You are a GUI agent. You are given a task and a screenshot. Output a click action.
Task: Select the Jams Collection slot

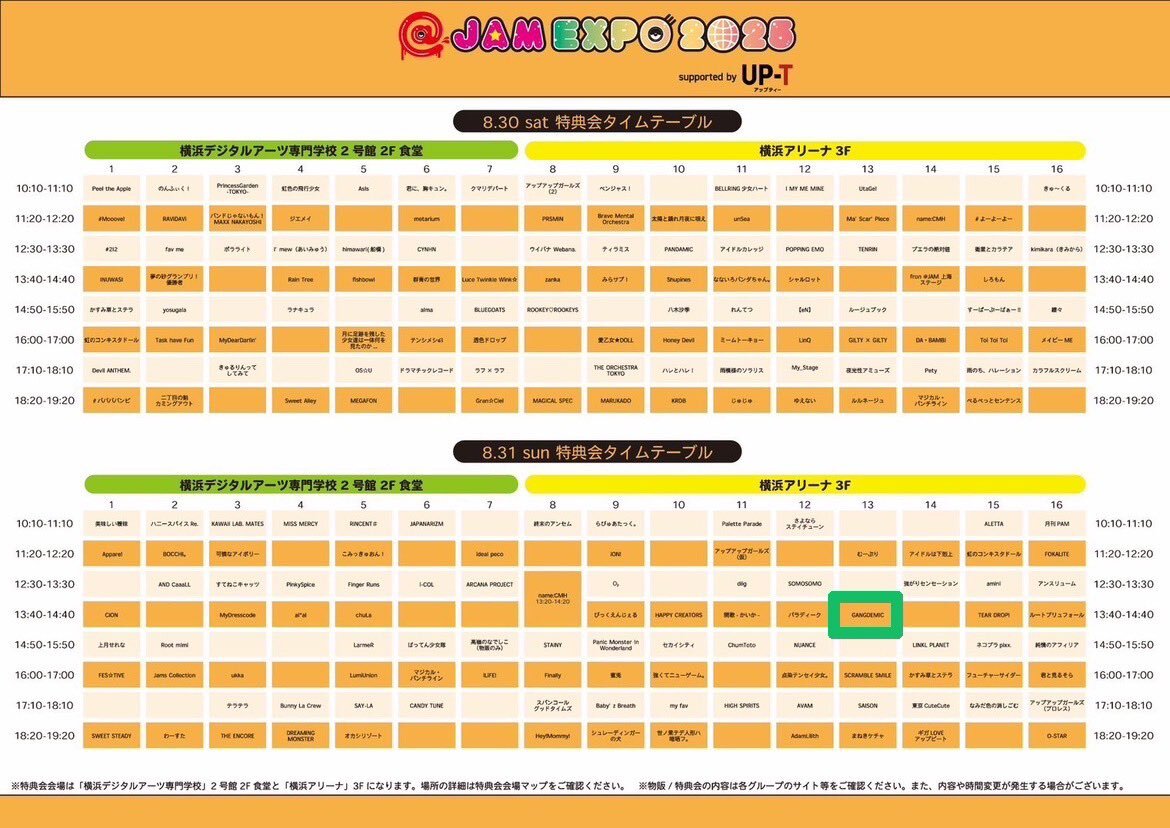point(175,675)
